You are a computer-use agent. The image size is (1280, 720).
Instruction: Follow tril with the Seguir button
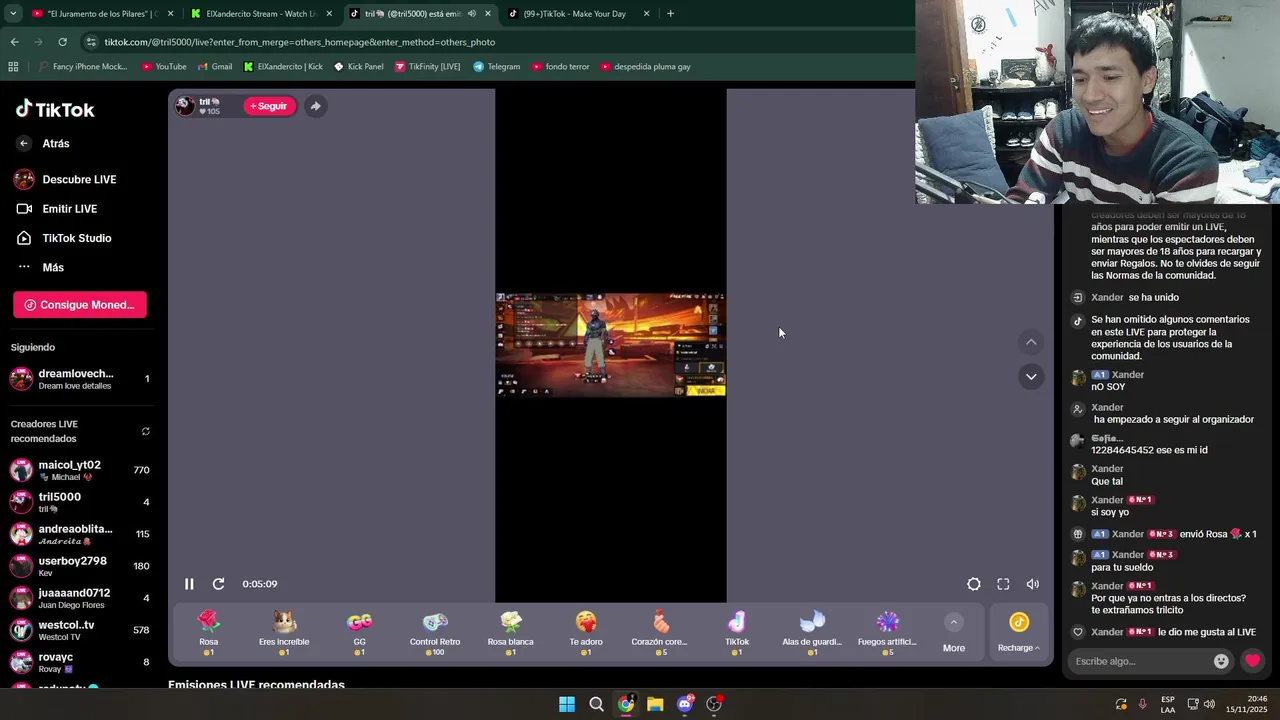point(268,106)
